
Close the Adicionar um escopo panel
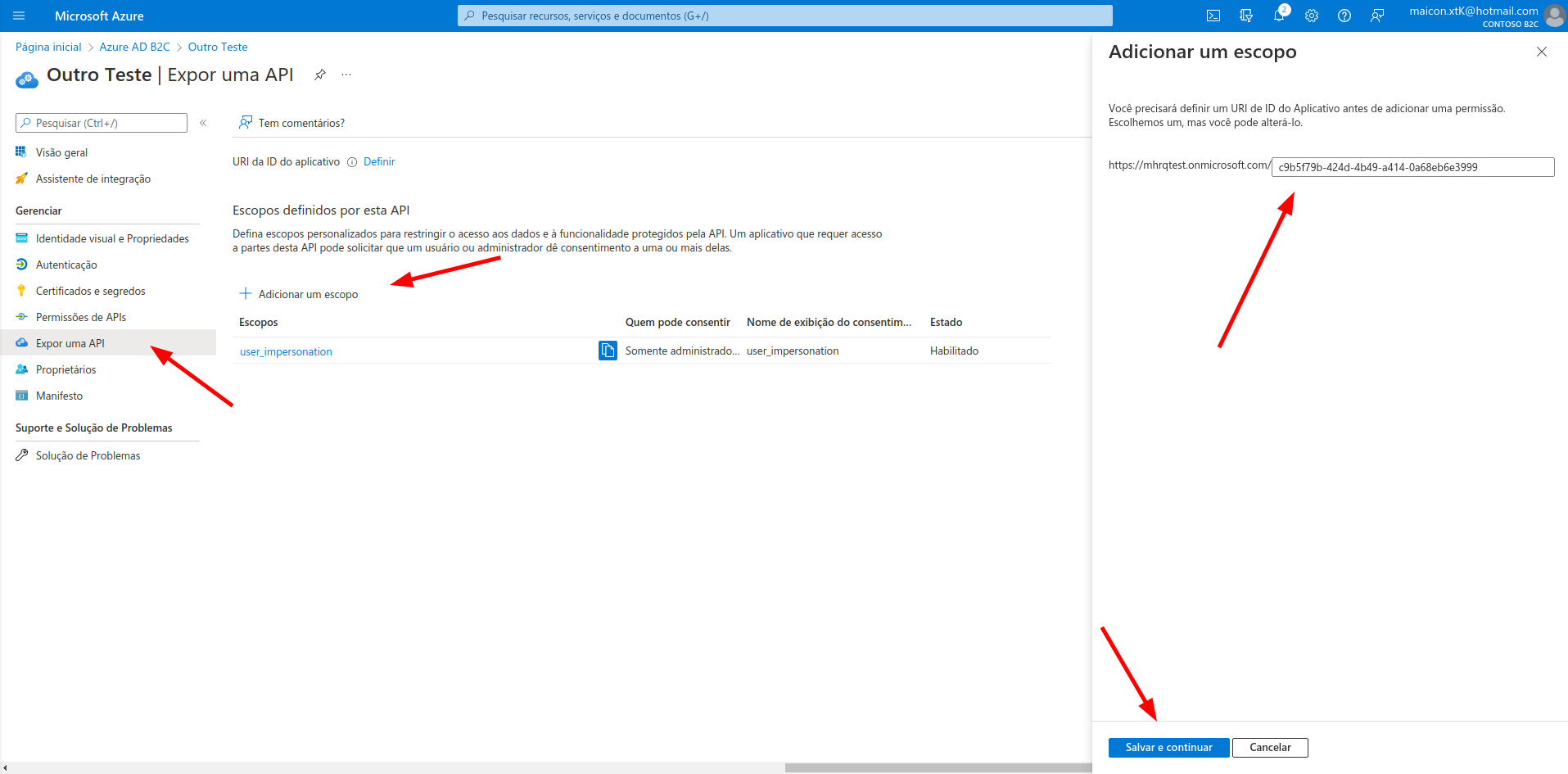pyautogui.click(x=1542, y=52)
